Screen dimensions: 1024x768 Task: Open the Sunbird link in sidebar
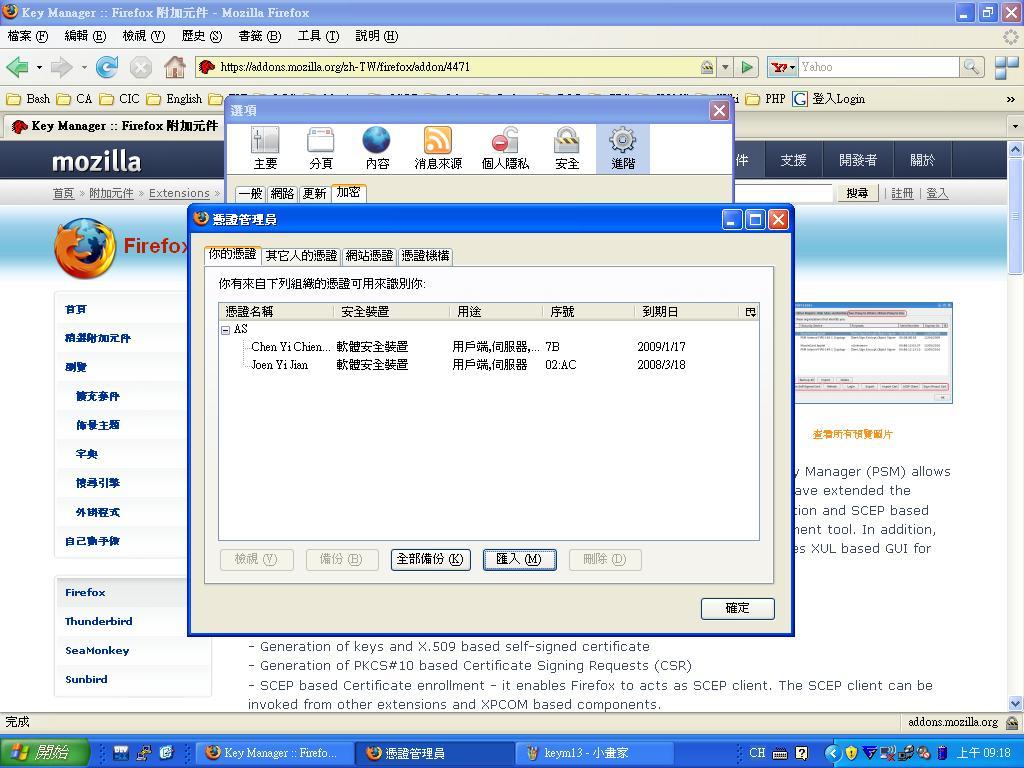coord(86,679)
